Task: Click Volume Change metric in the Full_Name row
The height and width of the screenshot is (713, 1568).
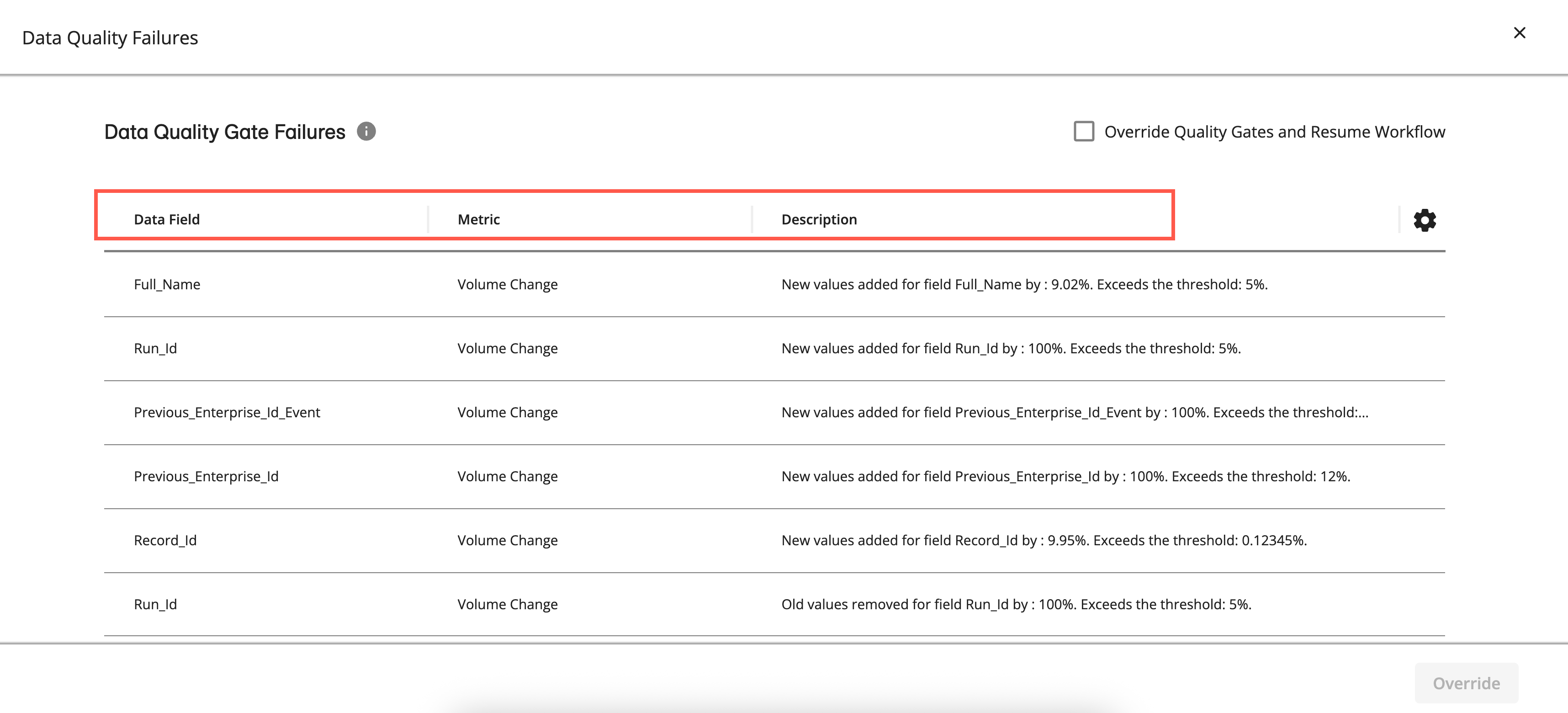Action: coord(507,284)
